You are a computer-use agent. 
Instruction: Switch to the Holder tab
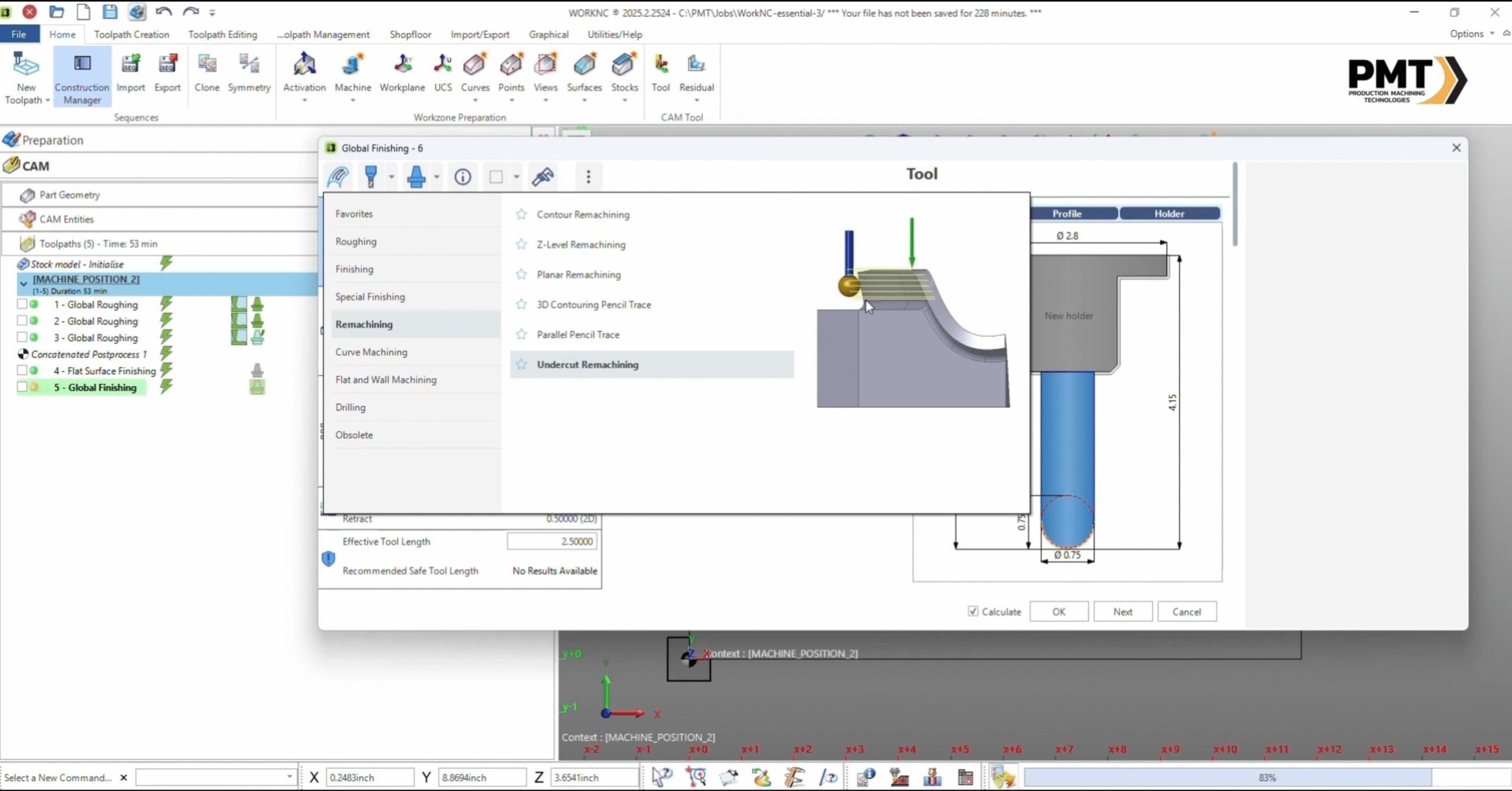click(x=1169, y=214)
